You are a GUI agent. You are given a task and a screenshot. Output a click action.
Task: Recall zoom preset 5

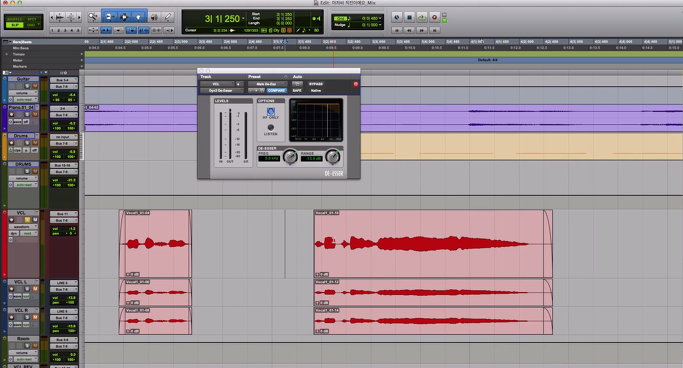pos(78,30)
